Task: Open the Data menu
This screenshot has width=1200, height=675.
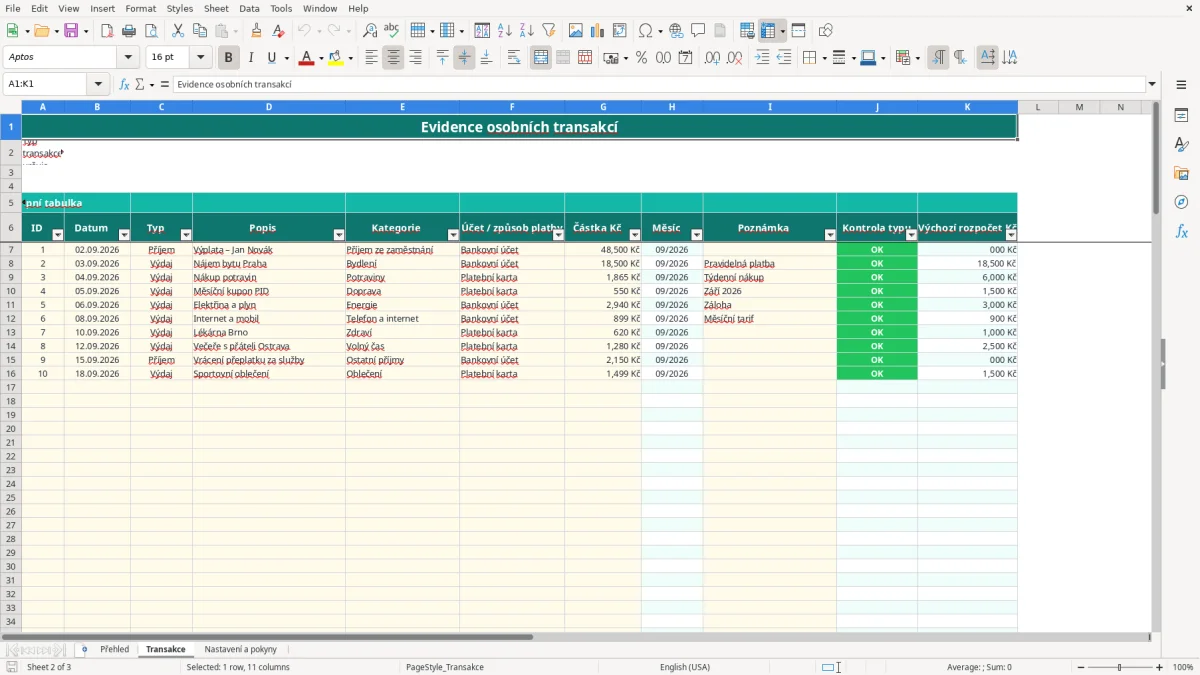Action: (249, 8)
